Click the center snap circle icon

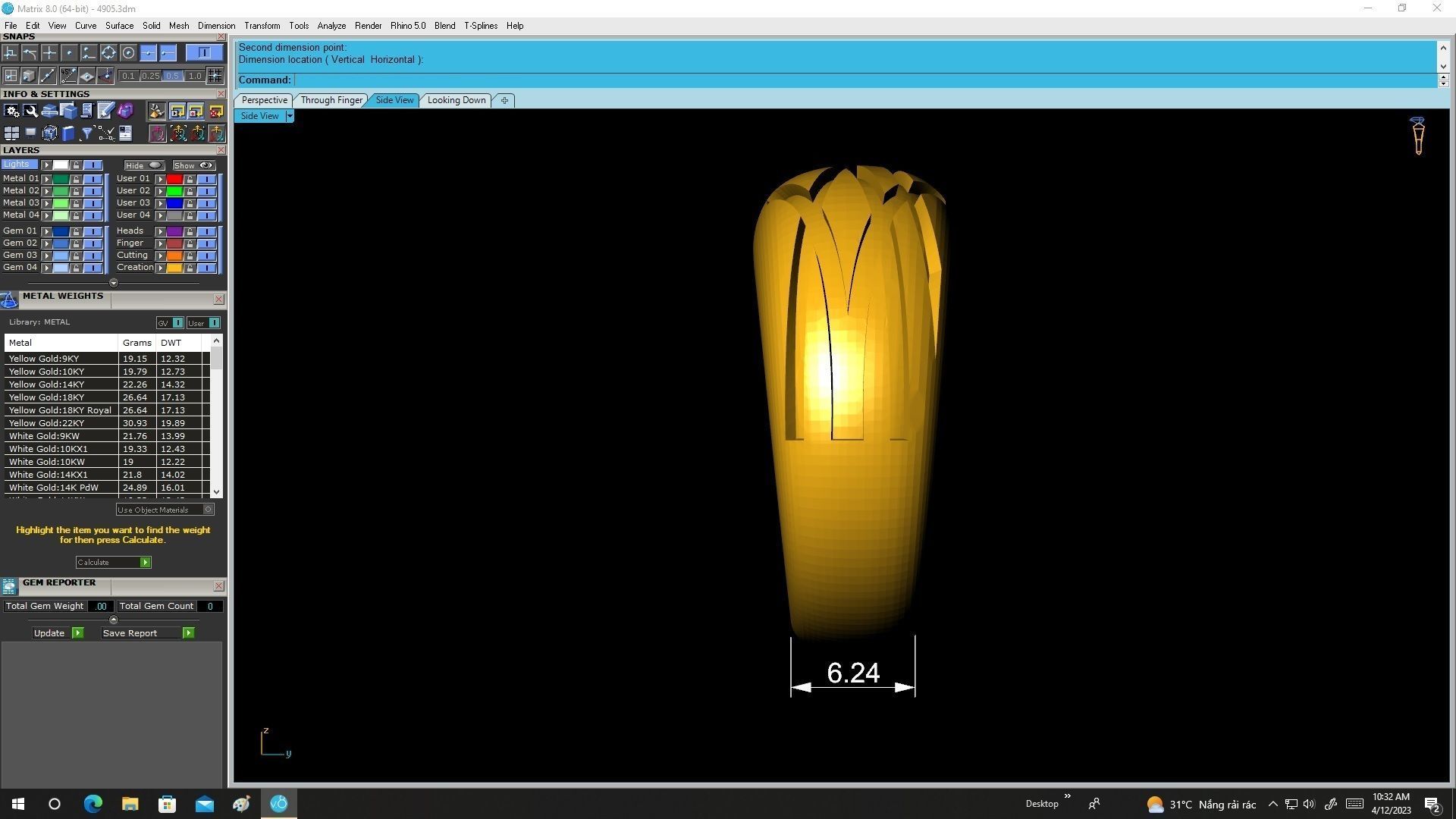coord(128,52)
